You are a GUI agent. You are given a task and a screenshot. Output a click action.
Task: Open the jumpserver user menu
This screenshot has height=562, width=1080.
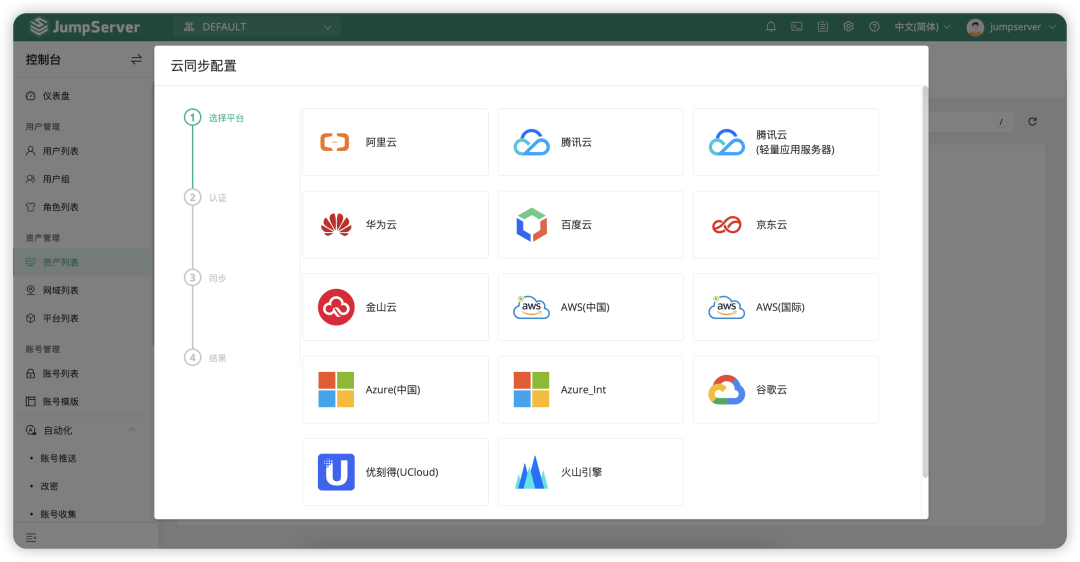coord(1011,27)
